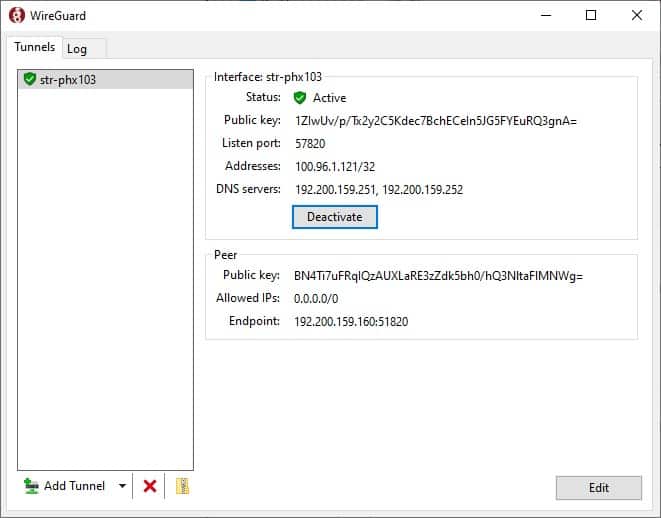661x518 pixels.
Task: Open the Add Tunnel dropdown arrow
Action: pos(122,486)
